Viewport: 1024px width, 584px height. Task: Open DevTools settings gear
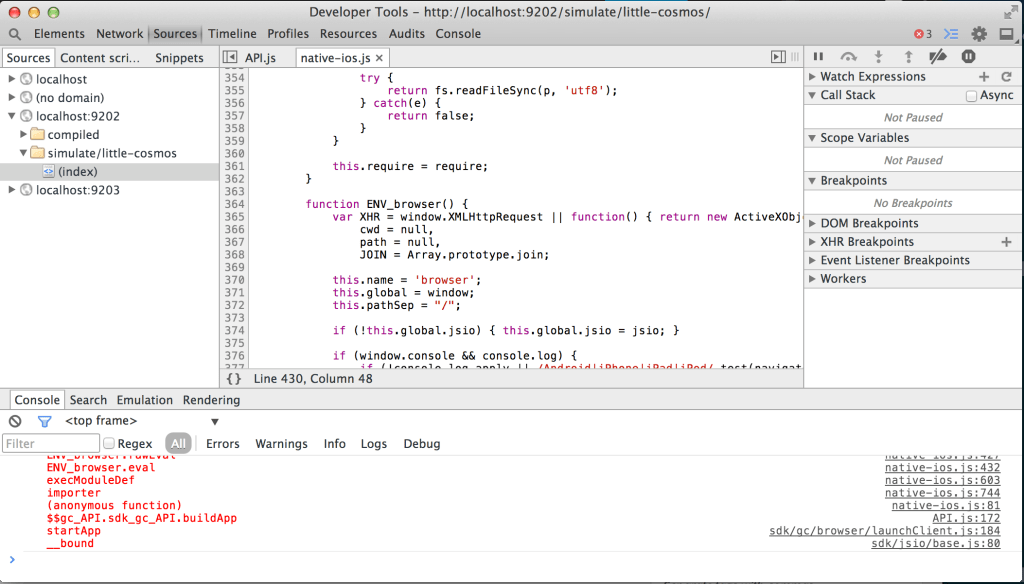(x=979, y=34)
